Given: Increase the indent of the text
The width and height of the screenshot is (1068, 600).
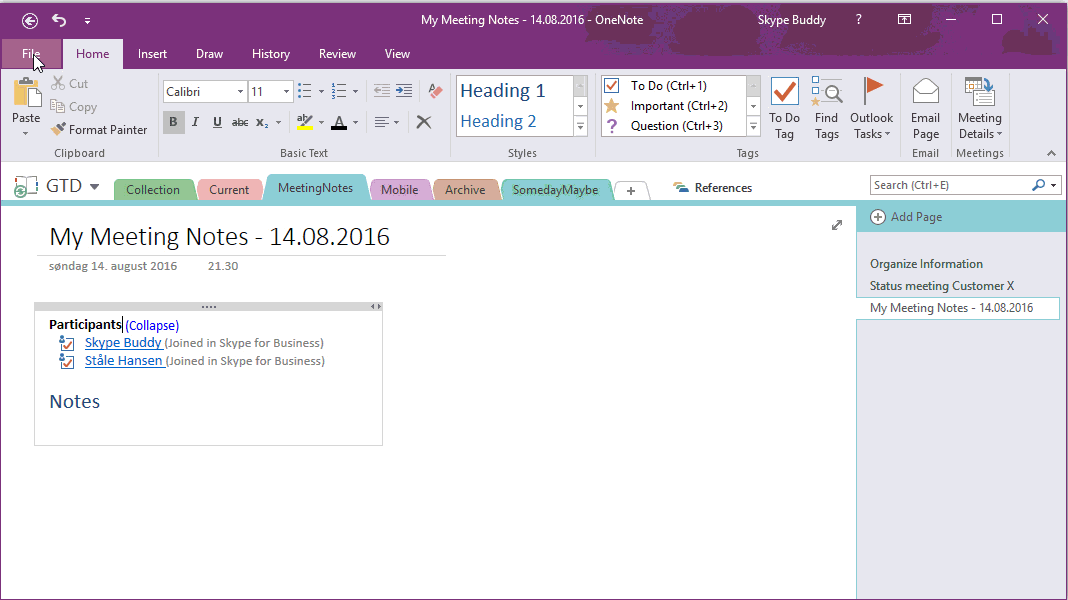Looking at the screenshot, I should [x=404, y=91].
